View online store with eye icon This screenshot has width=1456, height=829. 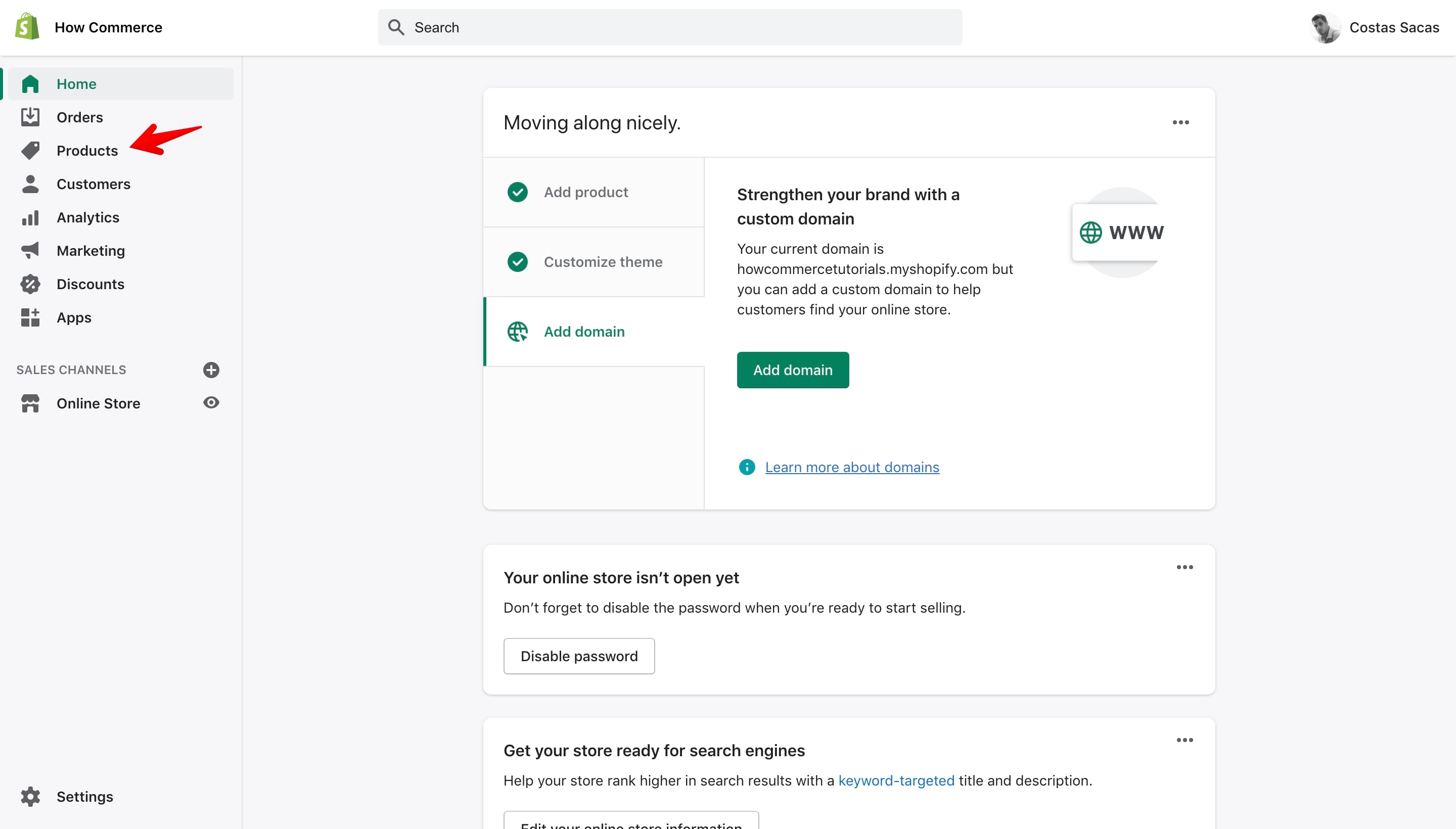click(x=211, y=402)
